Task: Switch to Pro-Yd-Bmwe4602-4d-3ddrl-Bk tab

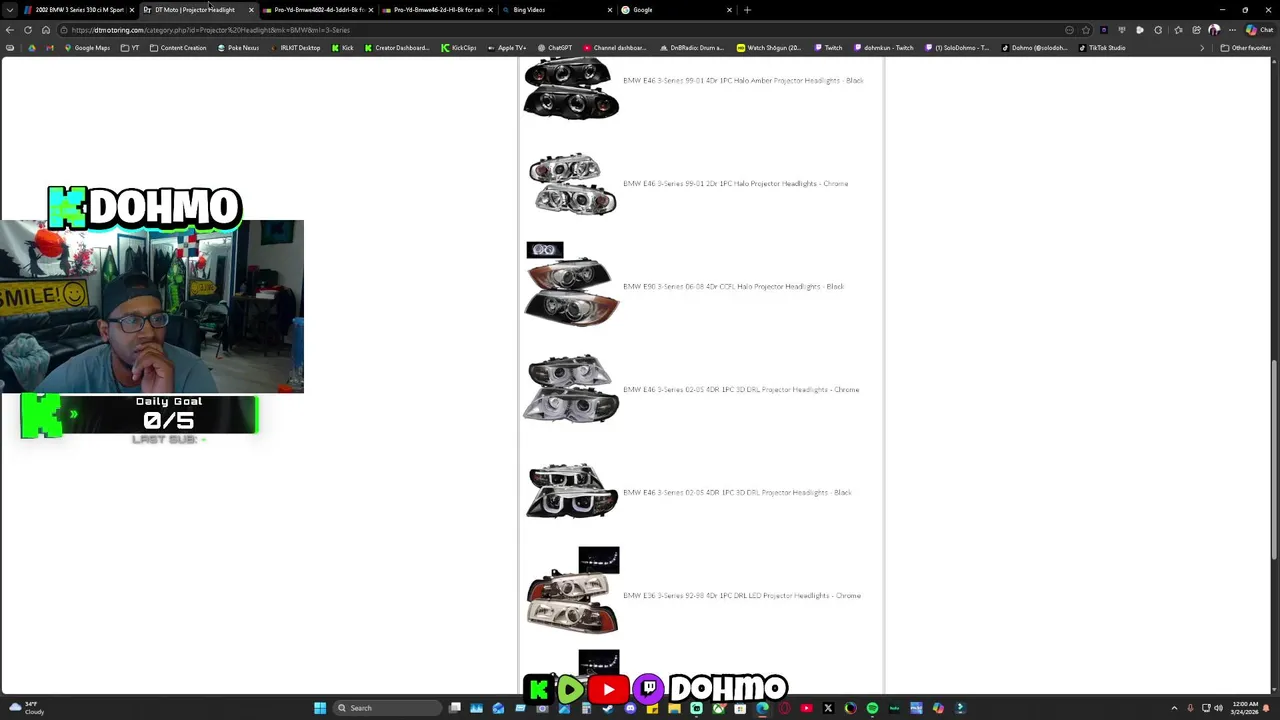Action: (x=318, y=10)
